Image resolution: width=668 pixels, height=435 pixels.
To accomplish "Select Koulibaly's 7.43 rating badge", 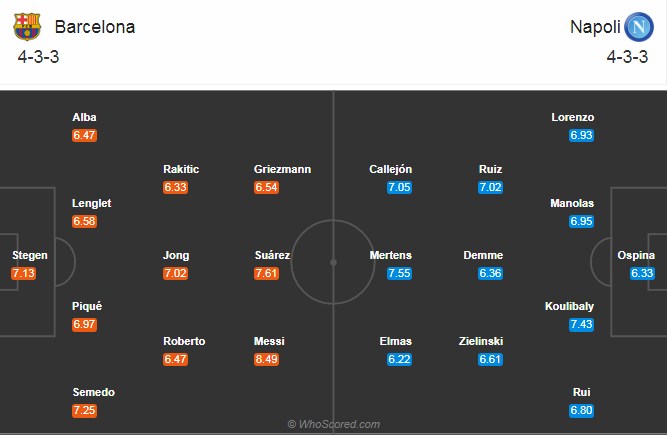I will (582, 325).
